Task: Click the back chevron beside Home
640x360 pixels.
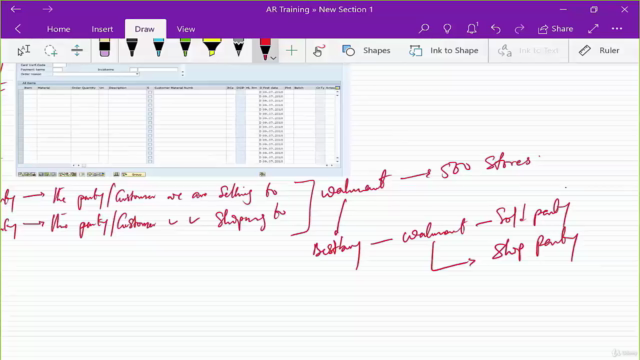Action: pyautogui.click(x=18, y=29)
